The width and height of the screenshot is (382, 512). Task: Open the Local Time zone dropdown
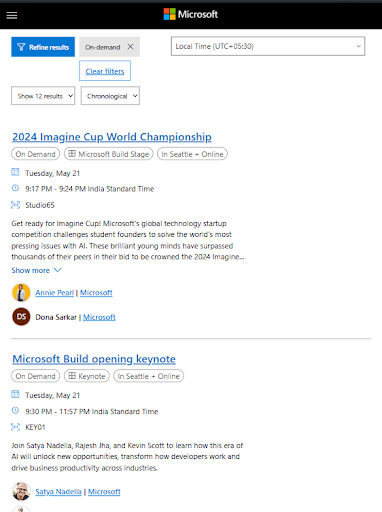click(x=268, y=46)
